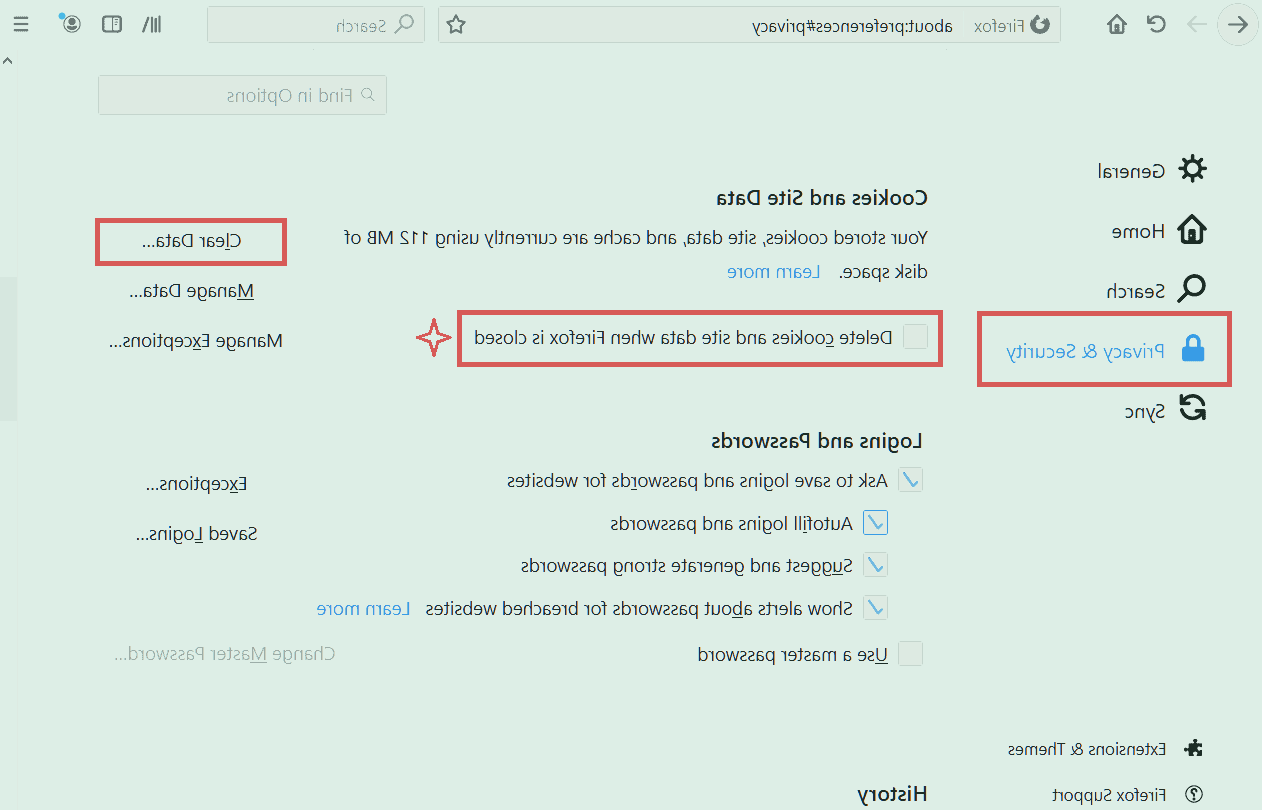Open the Saved Logins... dialog
Viewport: 1262px width, 810px height.
pyautogui.click(x=196, y=534)
